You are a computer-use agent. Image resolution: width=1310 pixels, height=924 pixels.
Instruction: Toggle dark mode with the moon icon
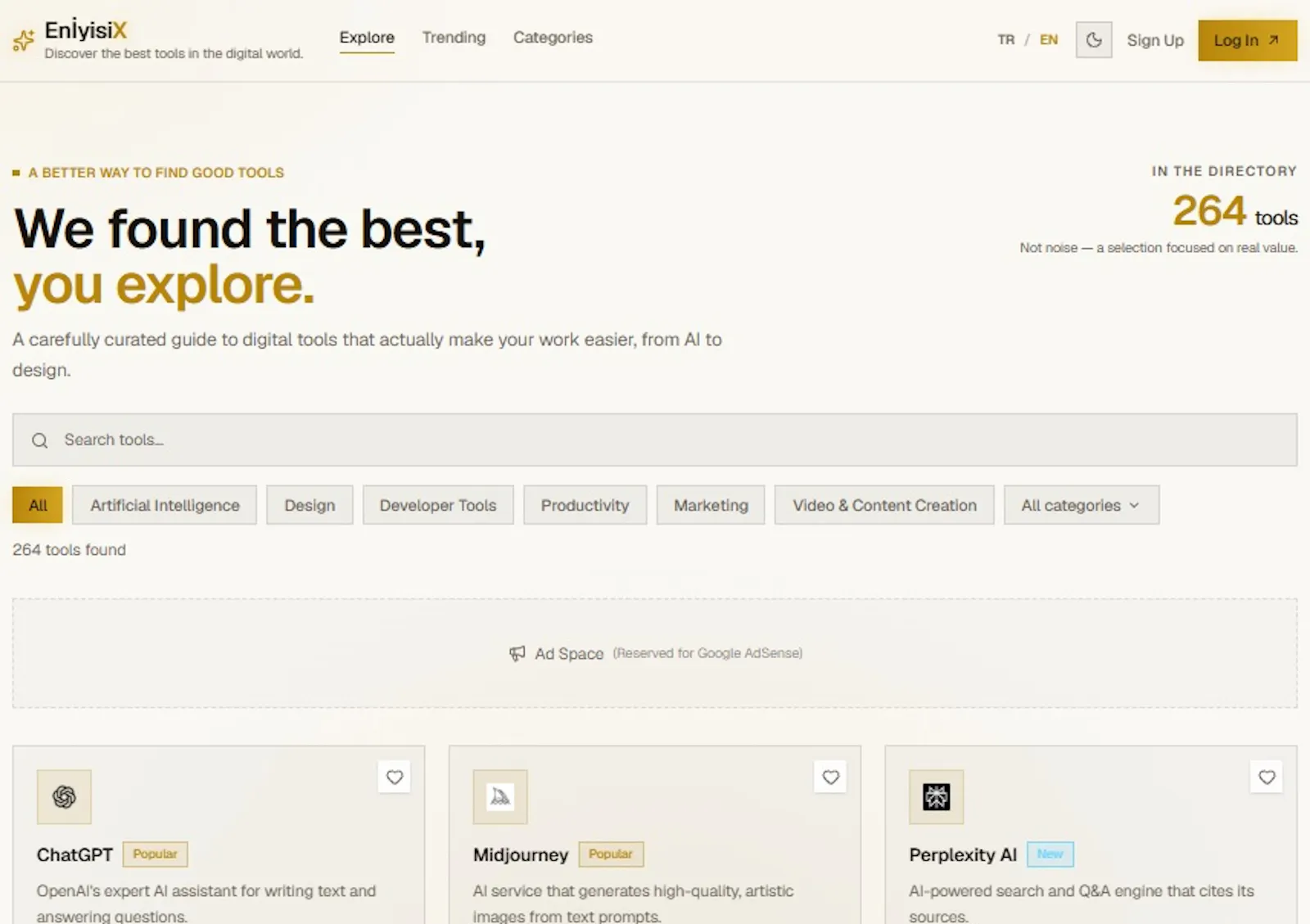(x=1094, y=40)
